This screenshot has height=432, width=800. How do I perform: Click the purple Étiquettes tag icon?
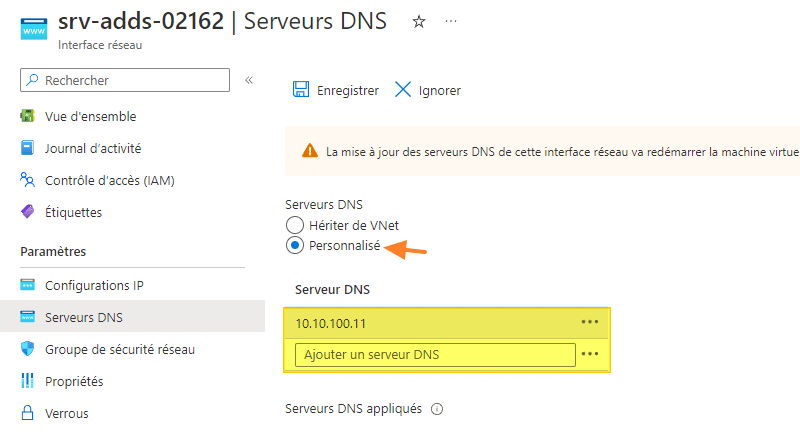pyautogui.click(x=28, y=212)
